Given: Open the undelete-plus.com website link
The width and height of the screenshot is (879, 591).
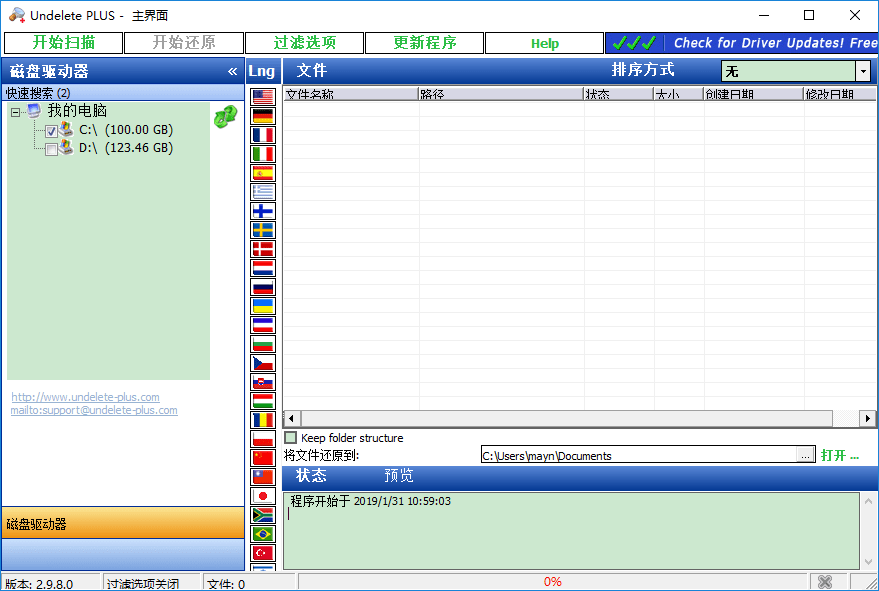Looking at the screenshot, I should click(x=85, y=397).
